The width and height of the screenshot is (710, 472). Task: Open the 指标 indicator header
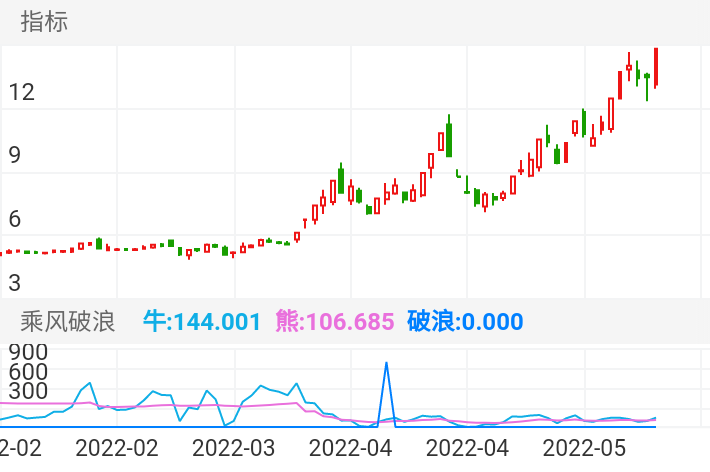tap(44, 22)
